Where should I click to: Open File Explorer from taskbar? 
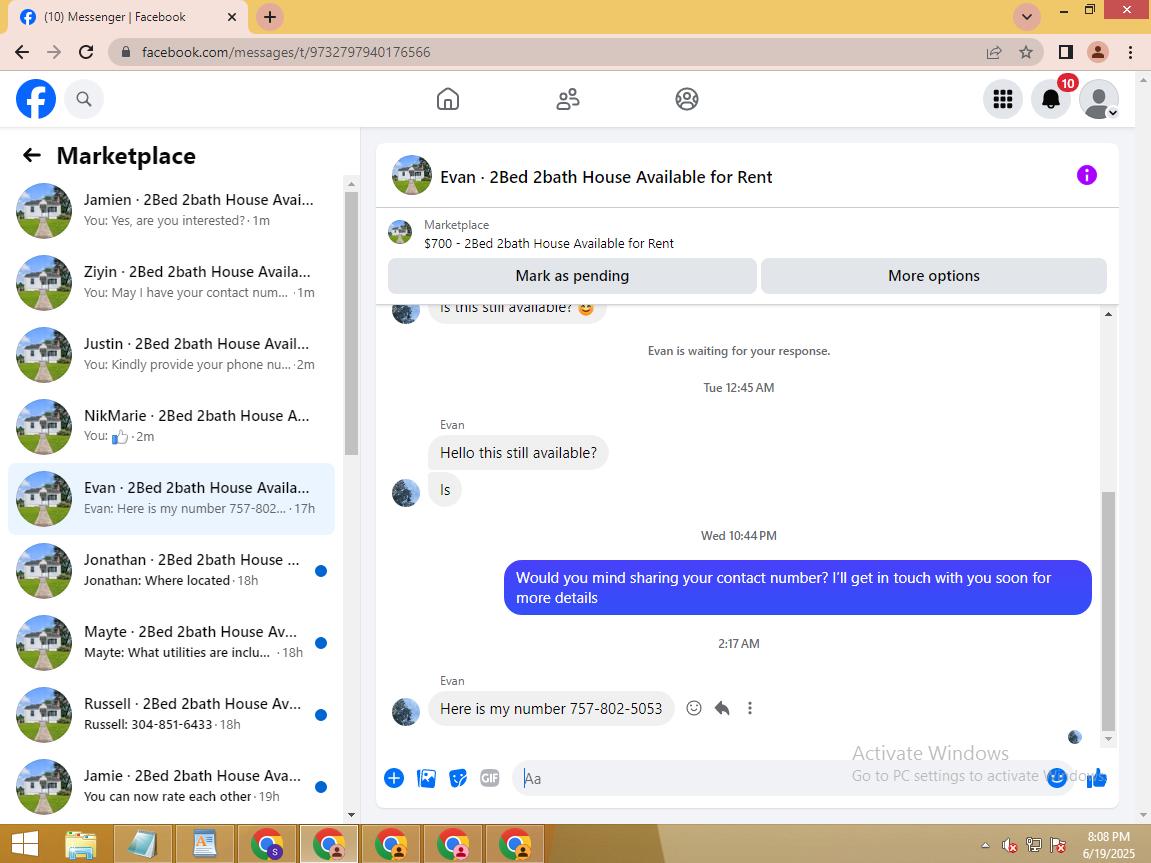click(x=81, y=844)
